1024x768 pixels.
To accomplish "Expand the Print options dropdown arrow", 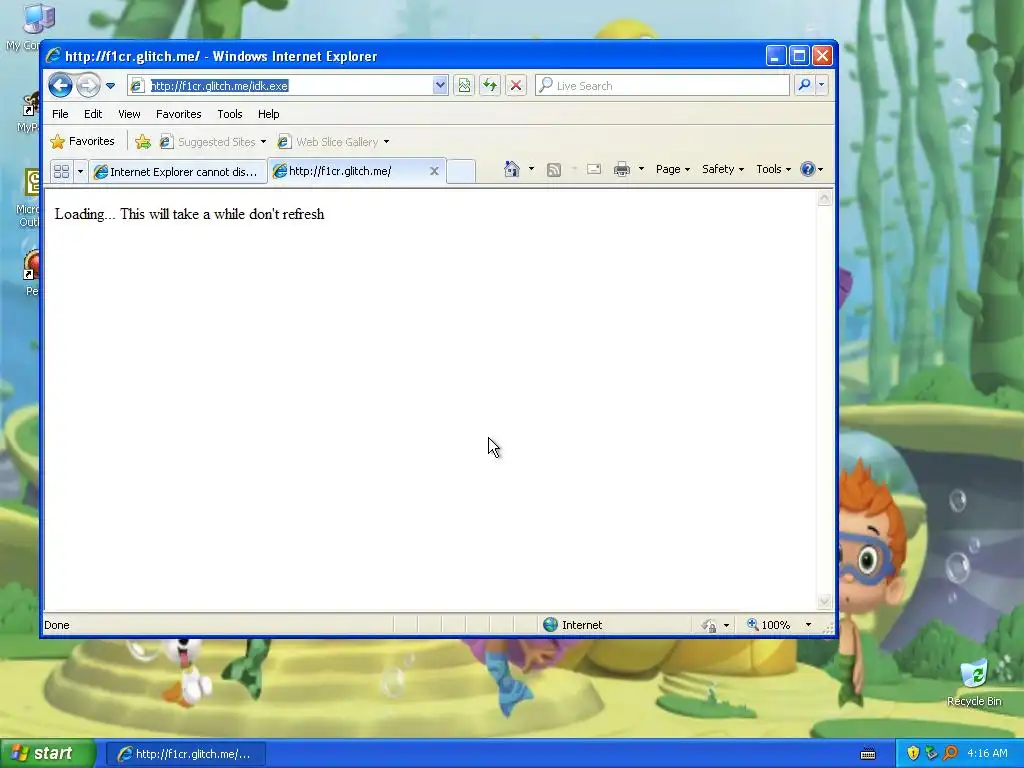I will [641, 169].
